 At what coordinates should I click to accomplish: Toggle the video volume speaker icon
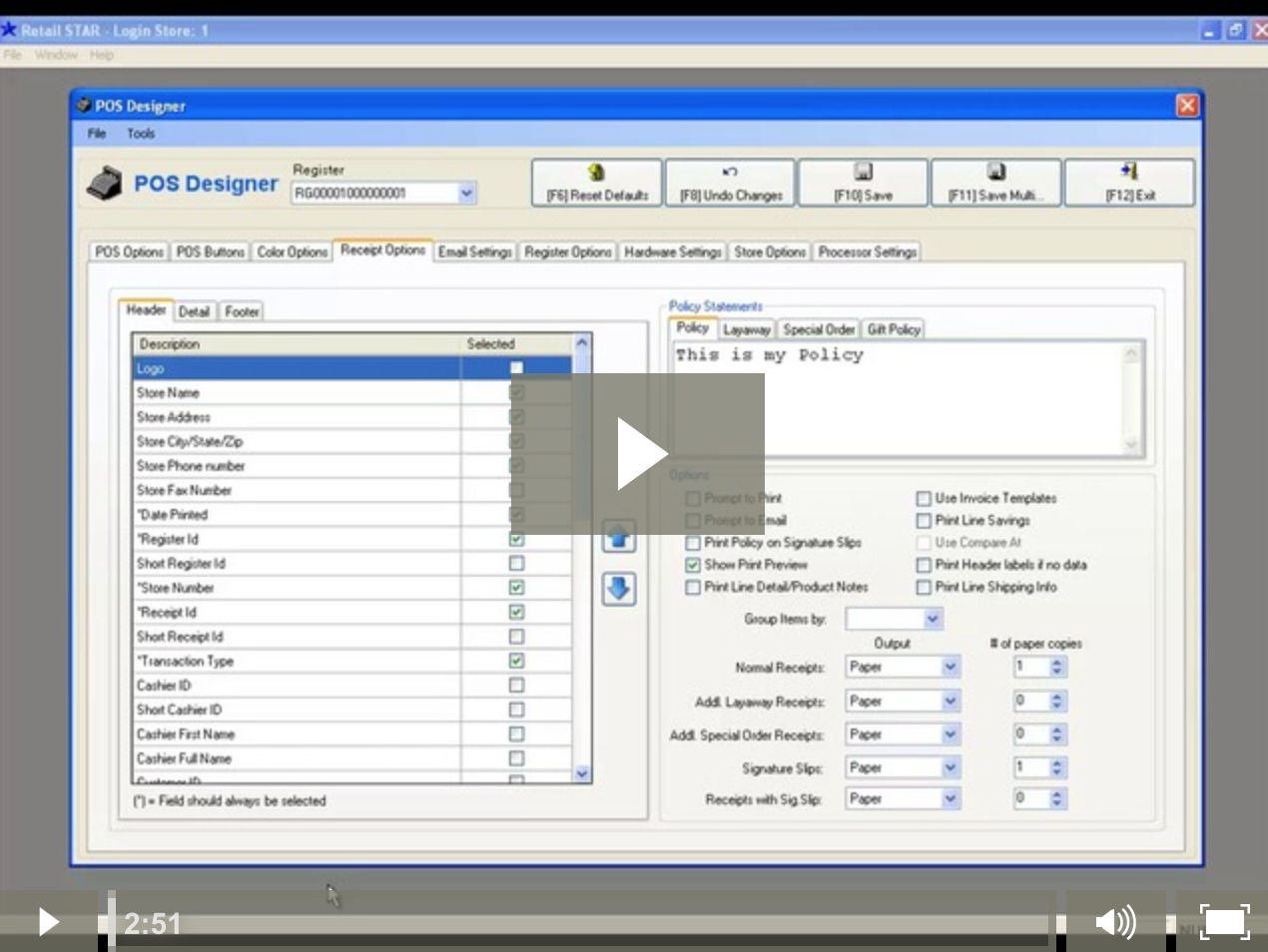pyautogui.click(x=1115, y=921)
